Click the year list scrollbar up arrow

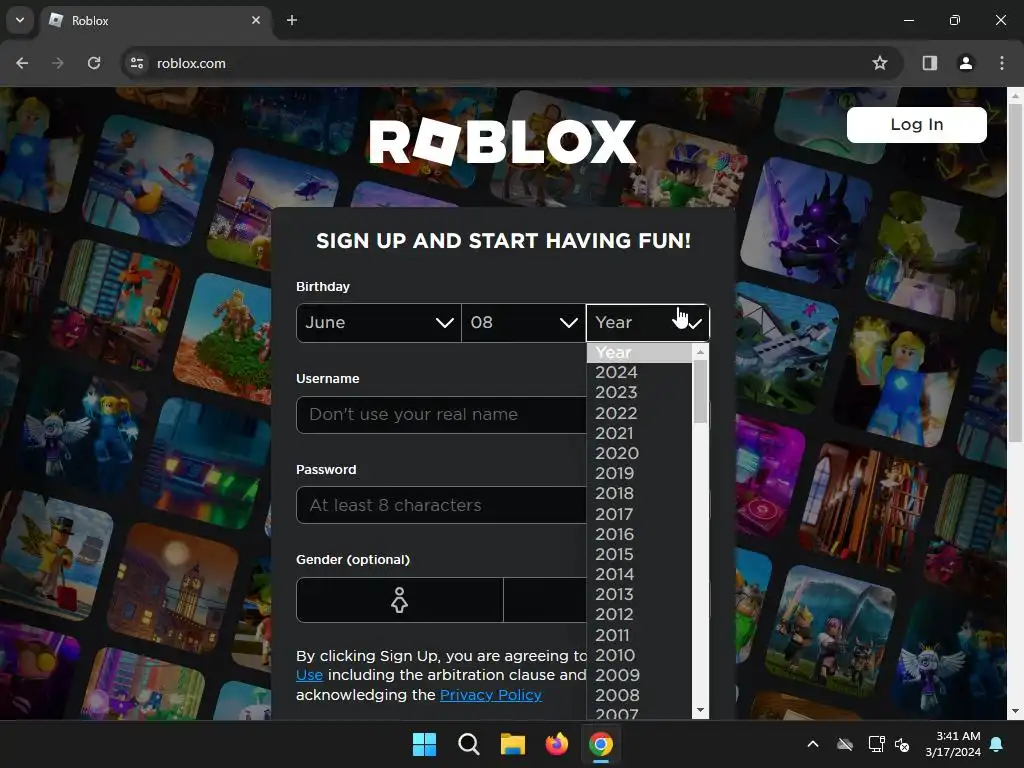pos(700,352)
